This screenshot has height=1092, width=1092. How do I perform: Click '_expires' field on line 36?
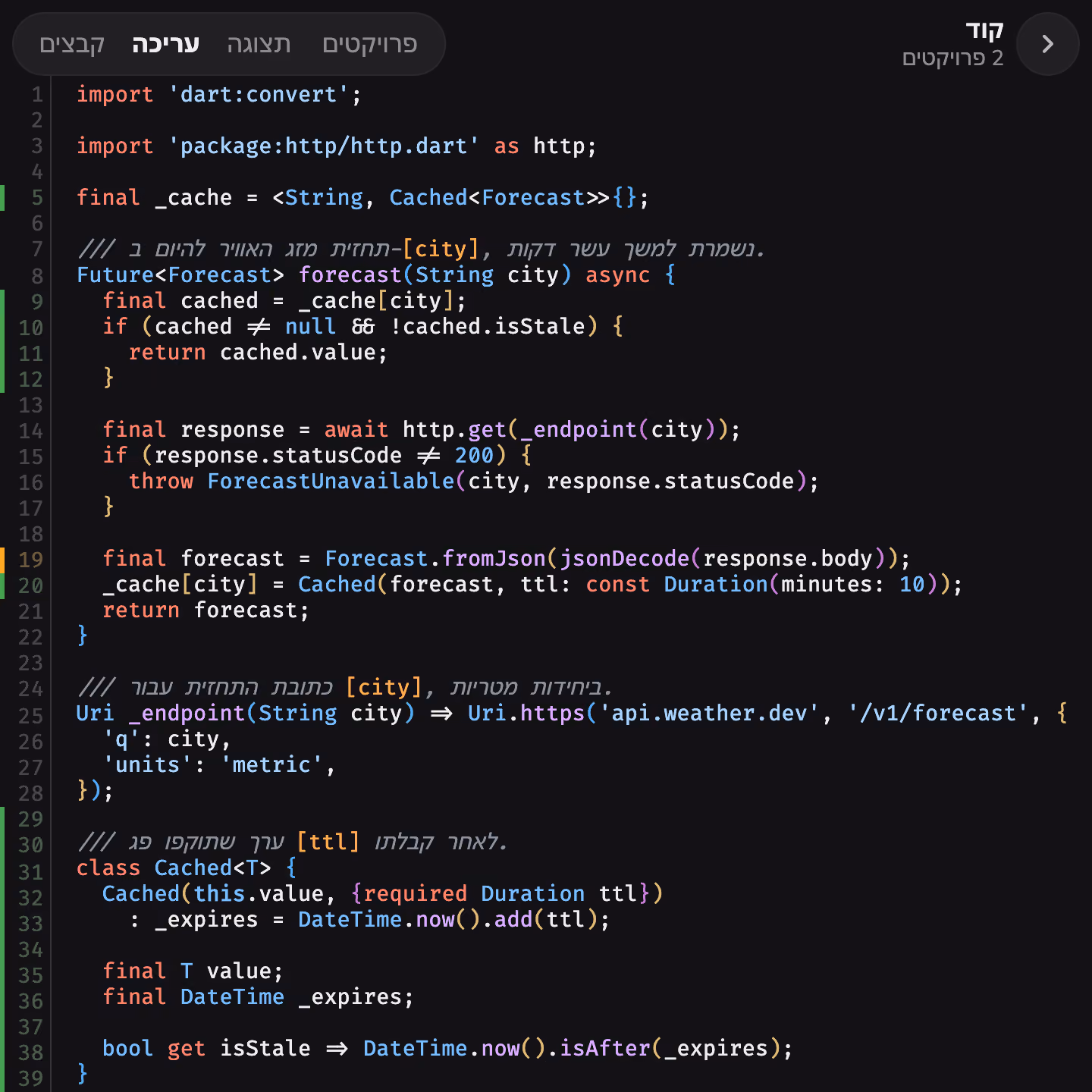(350, 997)
